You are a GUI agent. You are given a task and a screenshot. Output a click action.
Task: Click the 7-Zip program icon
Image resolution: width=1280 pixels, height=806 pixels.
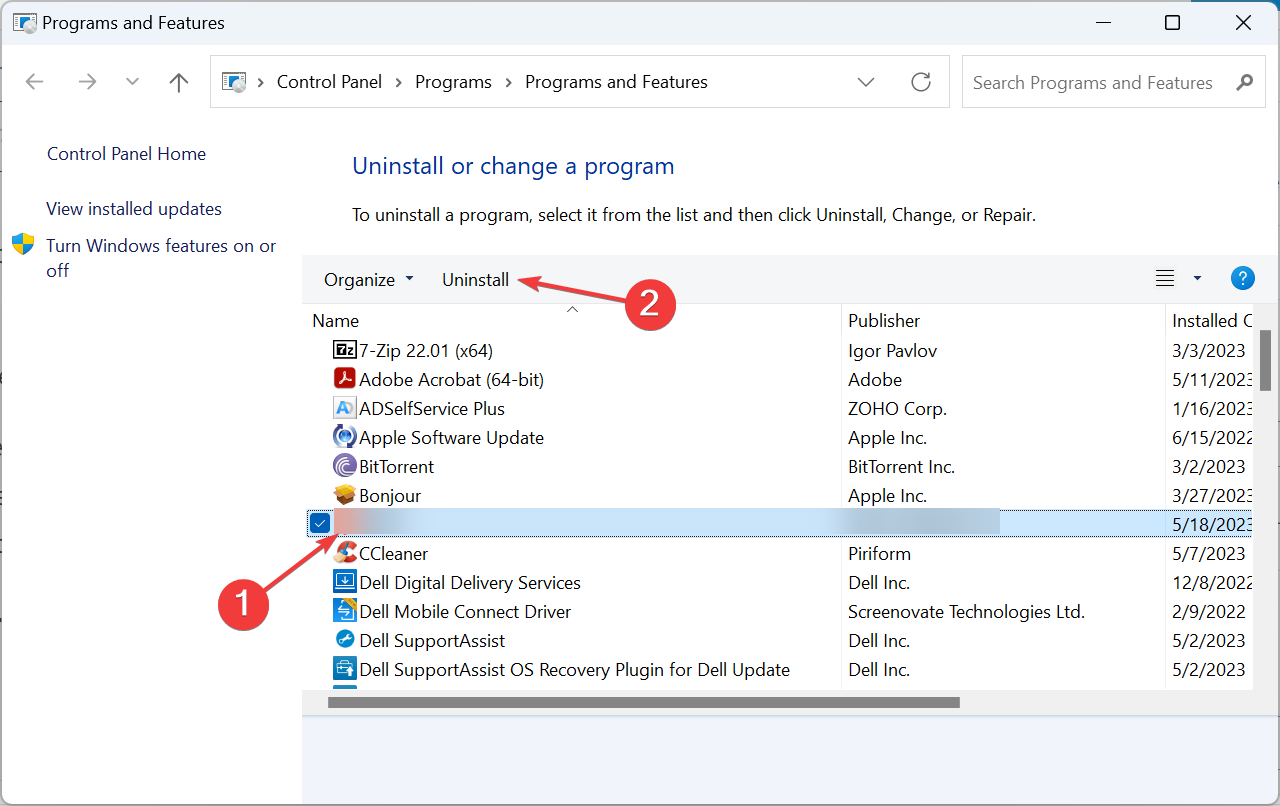coord(345,351)
